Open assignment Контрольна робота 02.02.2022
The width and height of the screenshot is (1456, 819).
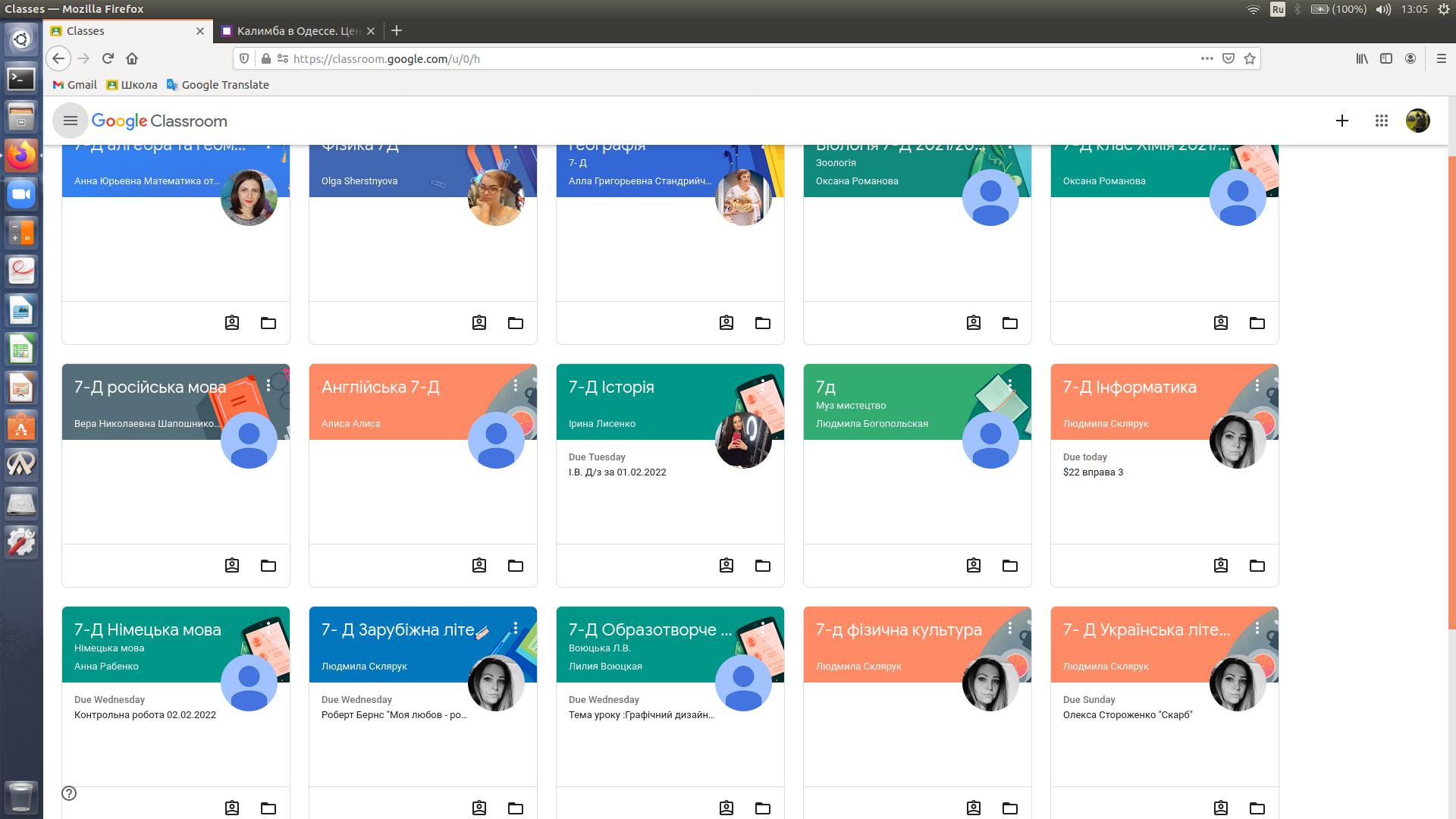click(x=145, y=714)
